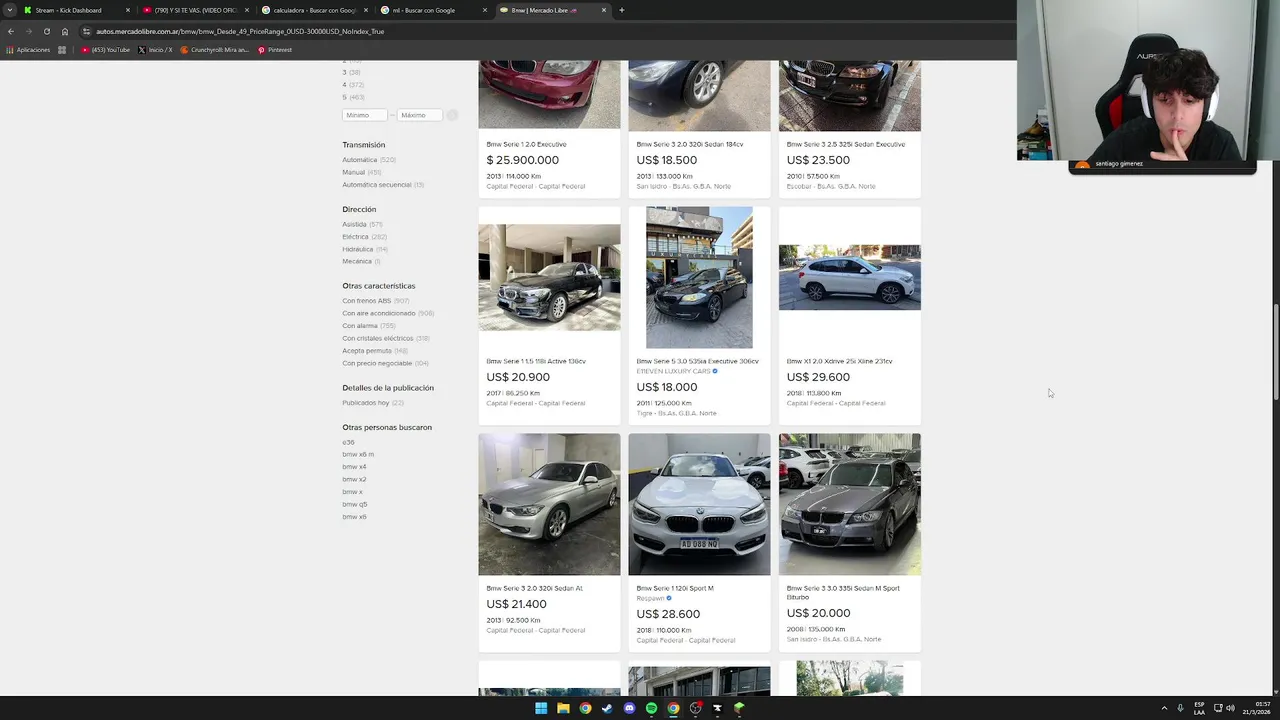Open the Inicio / X bookmark
Image resolution: width=1280 pixels, height=720 pixels.
[x=155, y=50]
